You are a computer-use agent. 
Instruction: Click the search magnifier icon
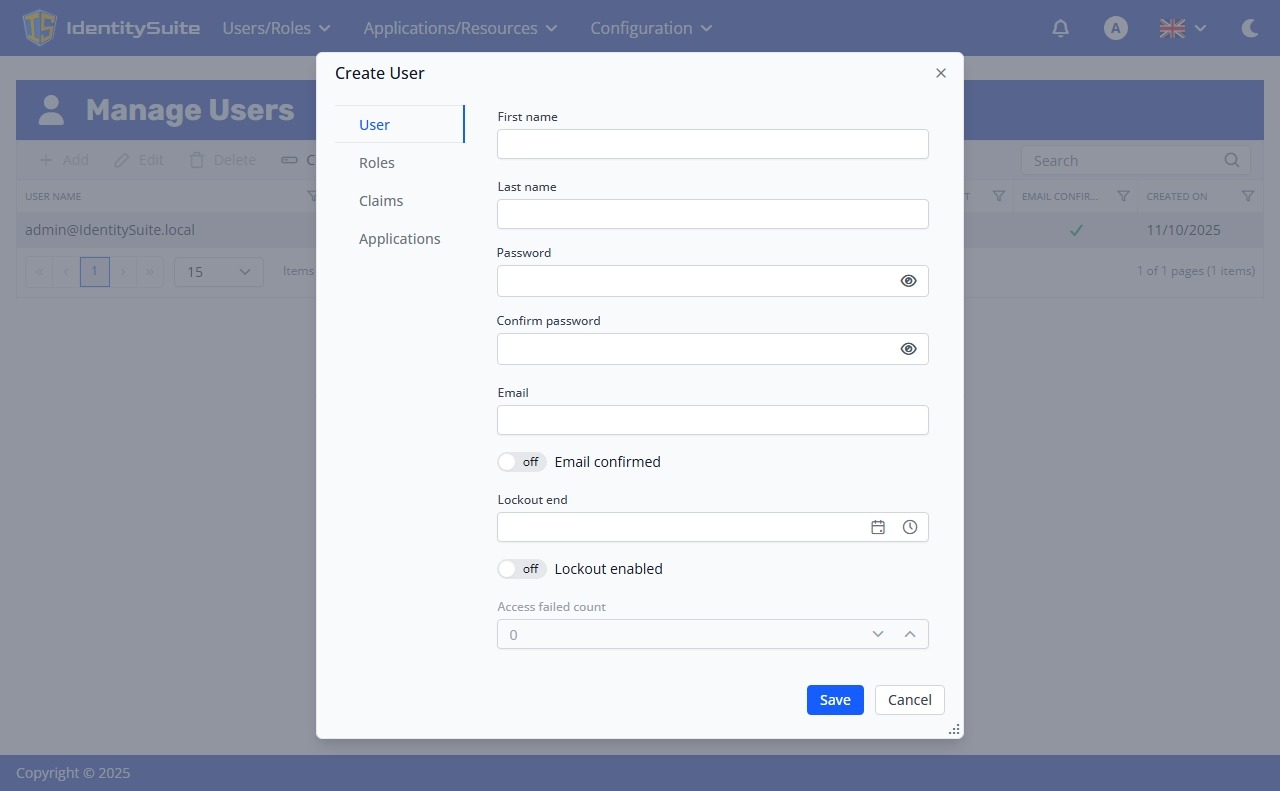click(x=1231, y=160)
